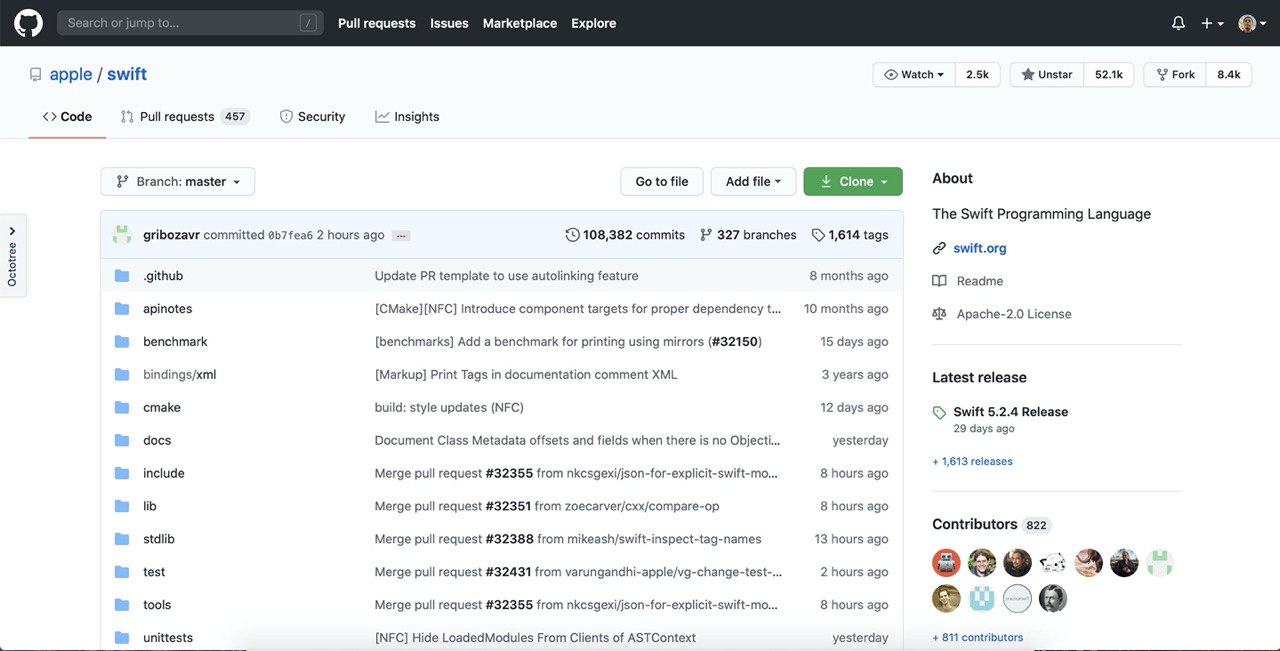Open the Branch: master dropdown
Viewport: 1280px width, 651px height.
(x=178, y=182)
